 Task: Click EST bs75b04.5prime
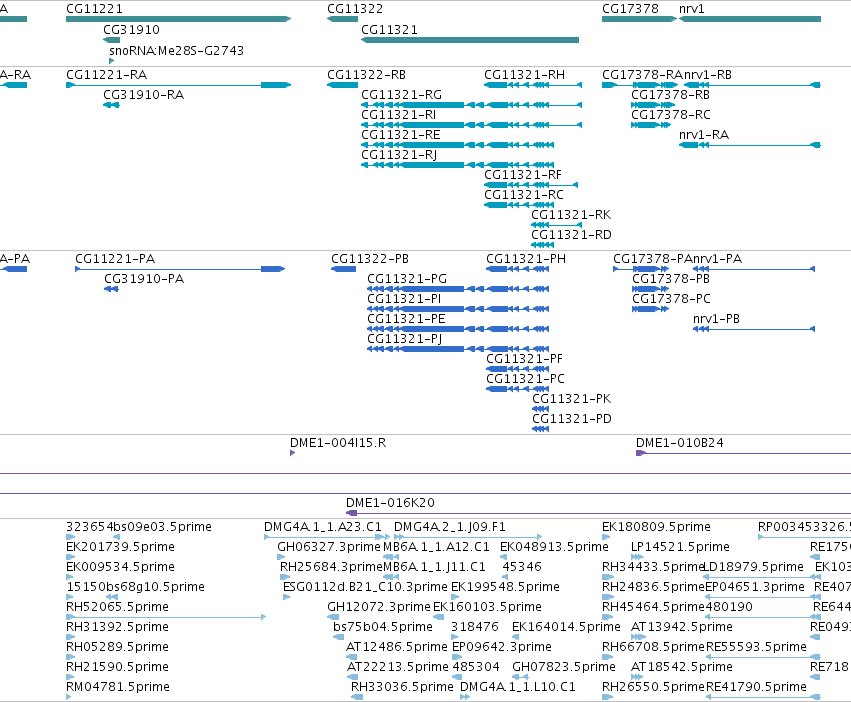point(383,627)
